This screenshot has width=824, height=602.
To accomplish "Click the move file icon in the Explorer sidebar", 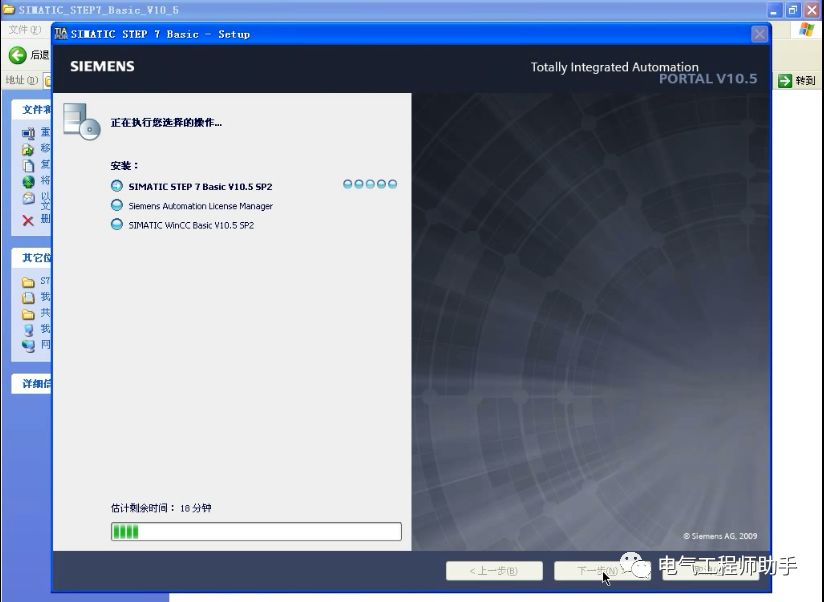I will (28, 150).
